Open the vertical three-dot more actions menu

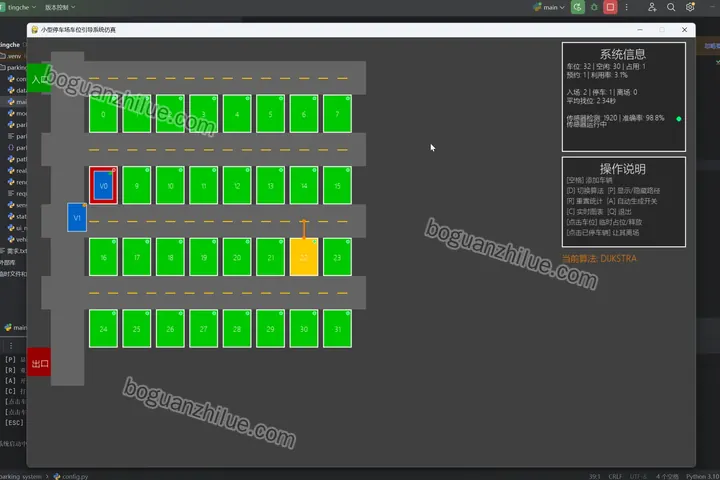[x=626, y=7]
